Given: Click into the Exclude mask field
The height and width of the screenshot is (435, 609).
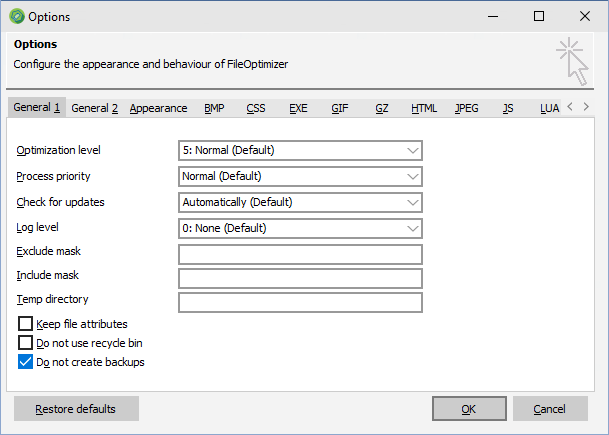Looking at the screenshot, I should [x=300, y=254].
